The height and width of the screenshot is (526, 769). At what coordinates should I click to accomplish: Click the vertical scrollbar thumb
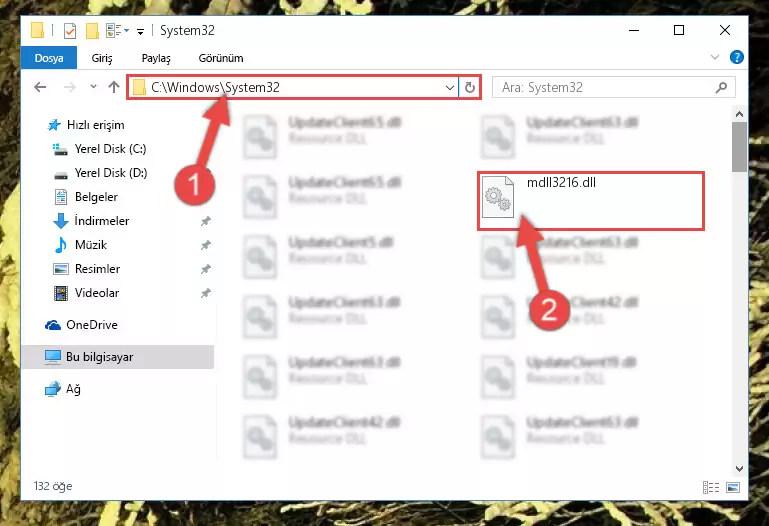click(739, 147)
